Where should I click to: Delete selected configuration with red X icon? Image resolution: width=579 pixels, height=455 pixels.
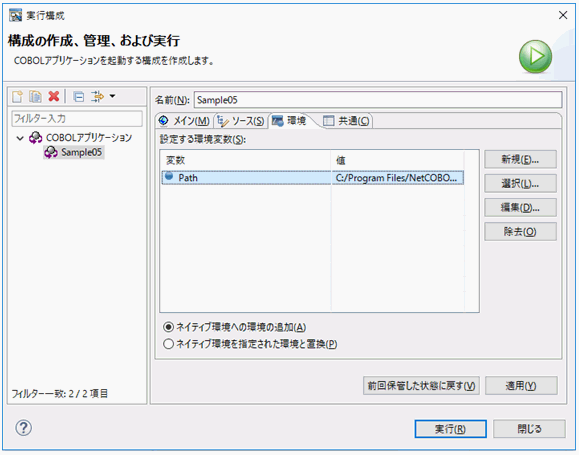pos(54,96)
